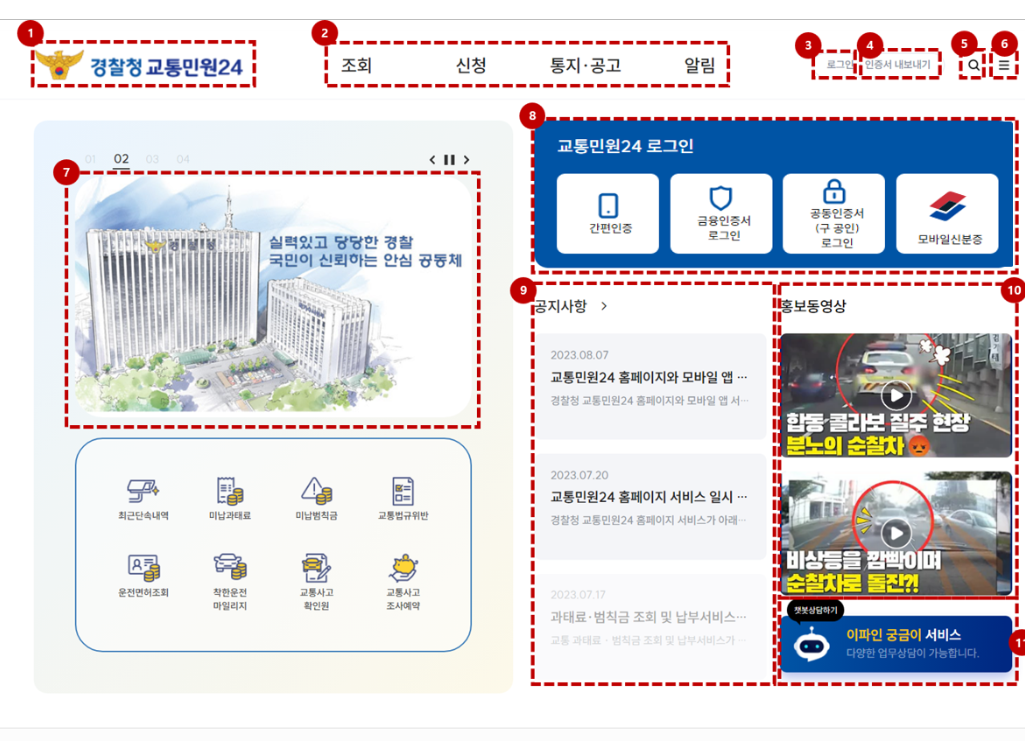Click the 챗봇상담하기 speech bubble
Screen dimensions: 1025x741
pos(815,610)
